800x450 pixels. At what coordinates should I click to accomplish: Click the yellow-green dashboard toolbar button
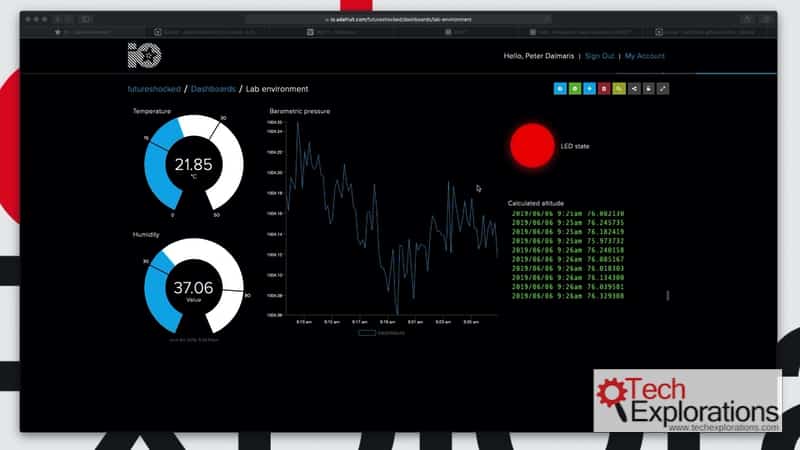(619, 89)
